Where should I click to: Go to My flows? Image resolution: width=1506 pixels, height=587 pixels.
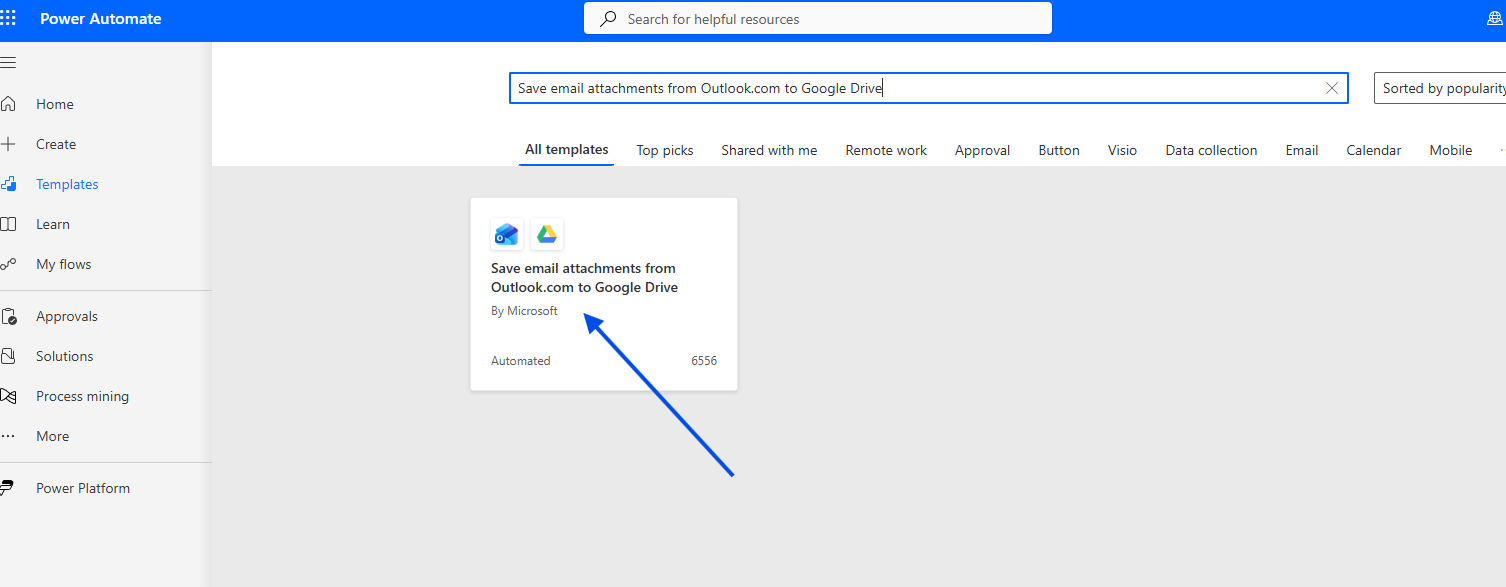[x=63, y=264]
